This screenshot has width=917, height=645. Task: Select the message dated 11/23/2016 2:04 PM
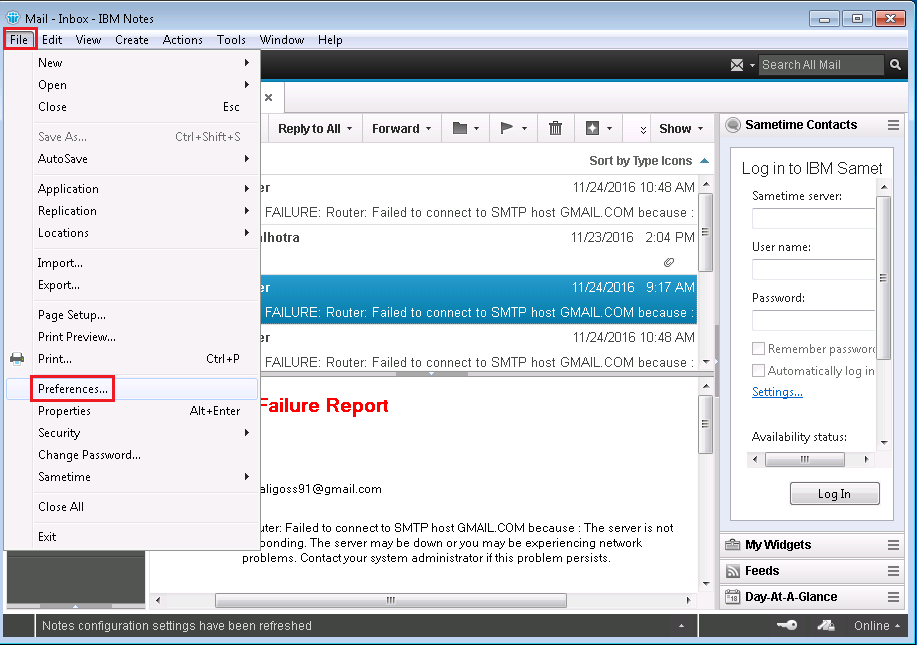tap(478, 250)
